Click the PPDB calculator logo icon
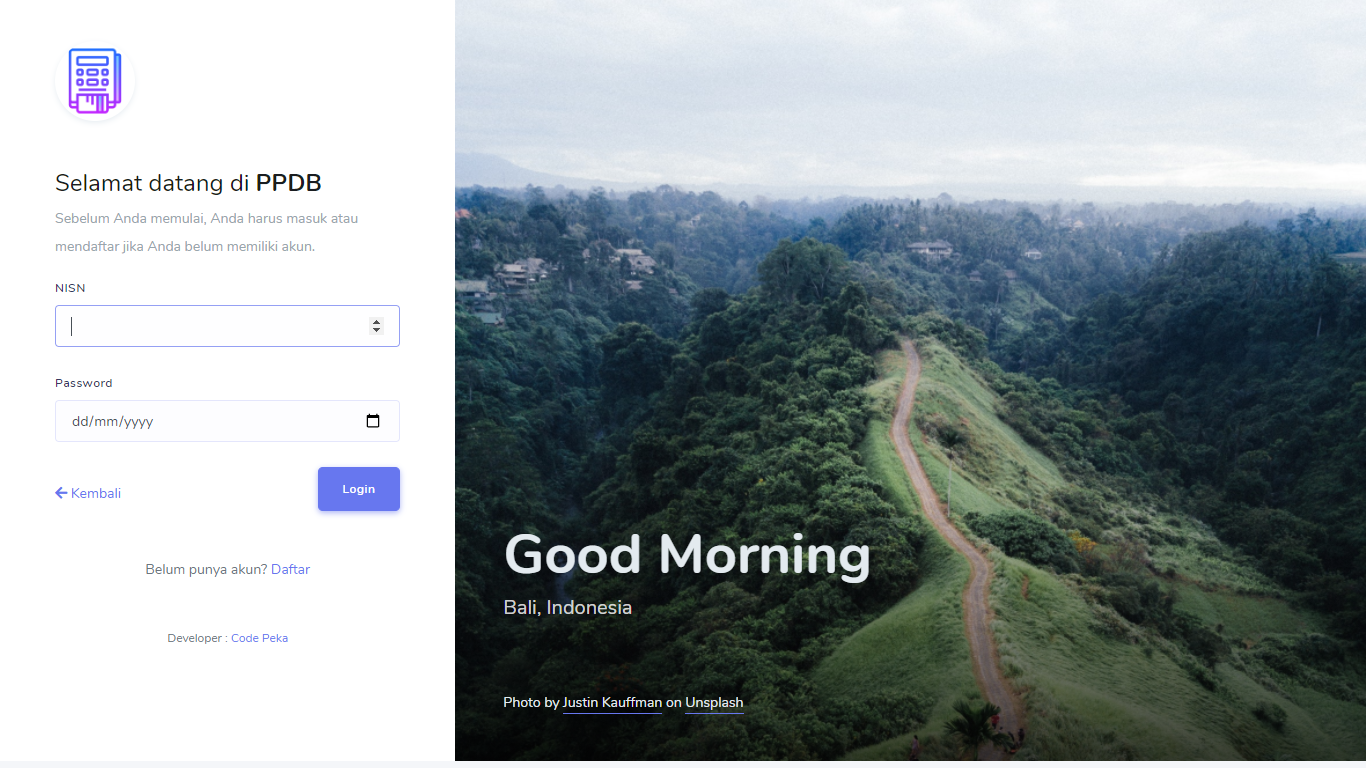The width and height of the screenshot is (1366, 768). coord(95,81)
